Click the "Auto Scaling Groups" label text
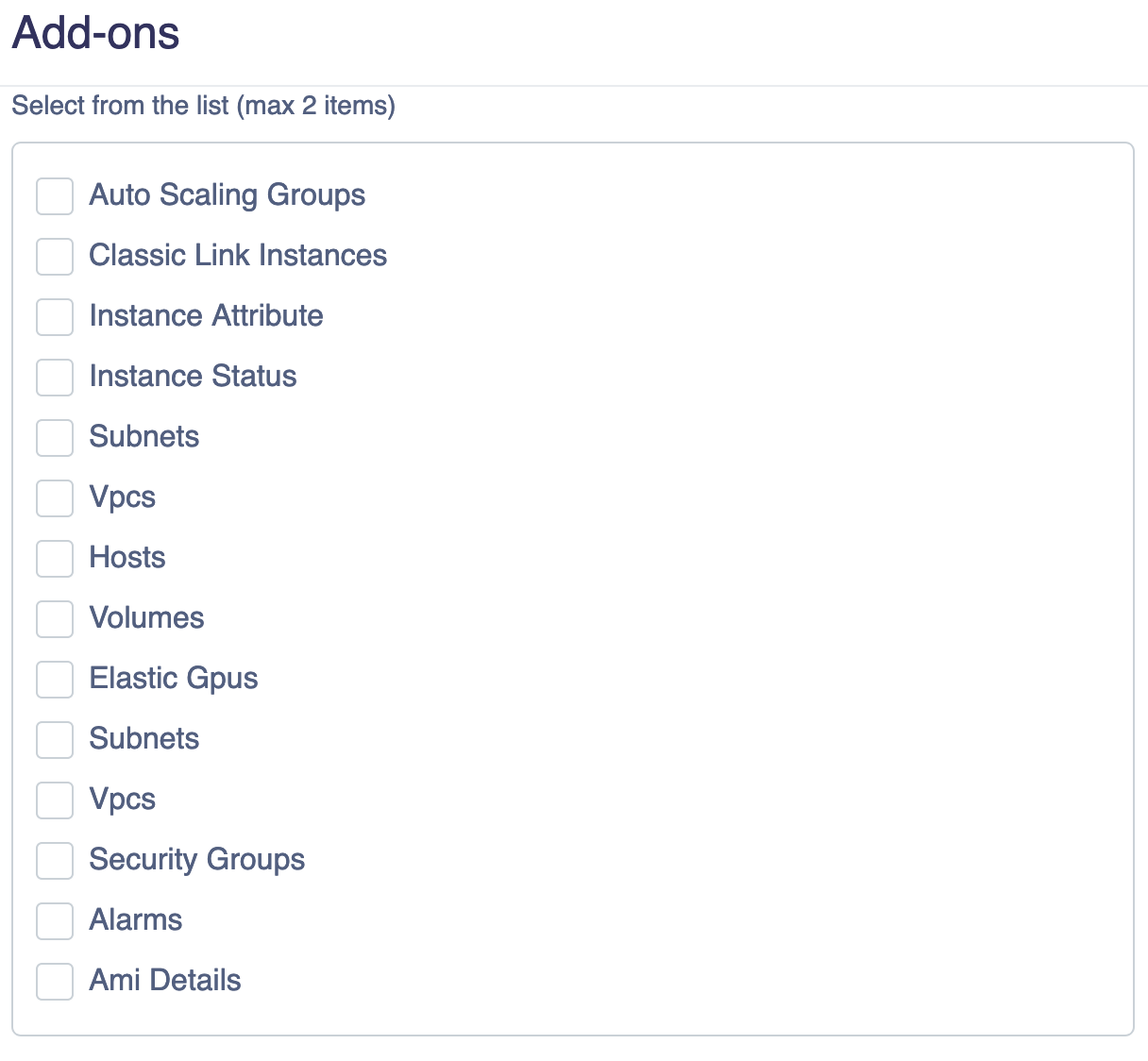1148x1061 pixels. [x=228, y=195]
